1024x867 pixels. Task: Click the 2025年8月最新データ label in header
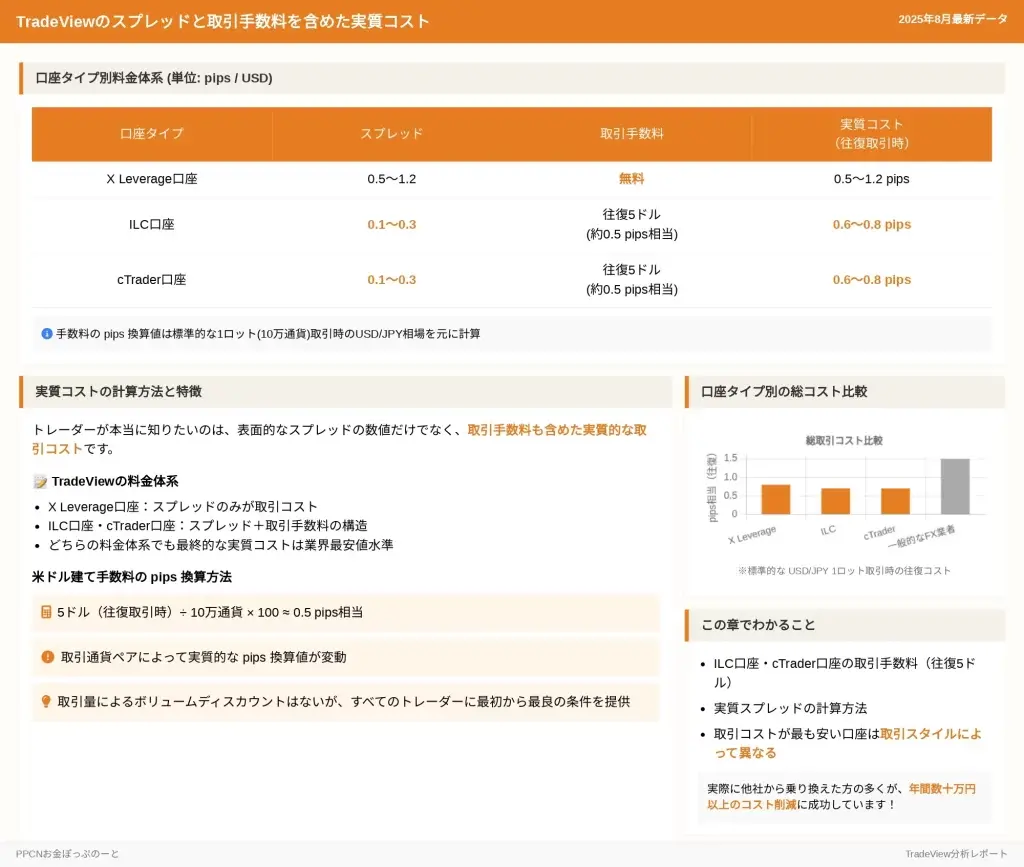(952, 20)
